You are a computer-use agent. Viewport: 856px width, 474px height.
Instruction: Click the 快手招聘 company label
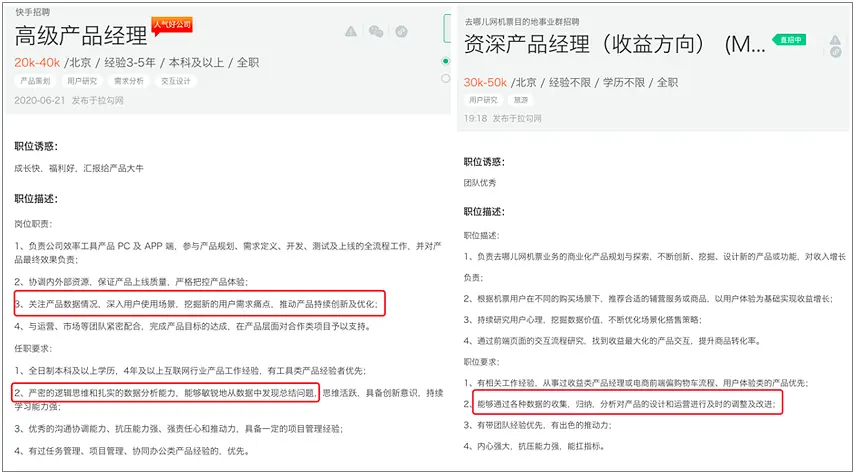[32, 12]
